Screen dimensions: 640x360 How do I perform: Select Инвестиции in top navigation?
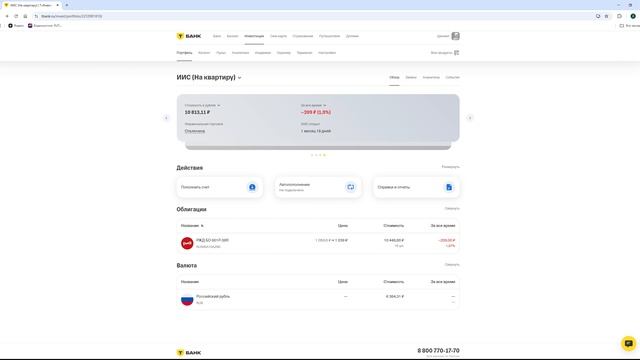pyautogui.click(x=254, y=36)
